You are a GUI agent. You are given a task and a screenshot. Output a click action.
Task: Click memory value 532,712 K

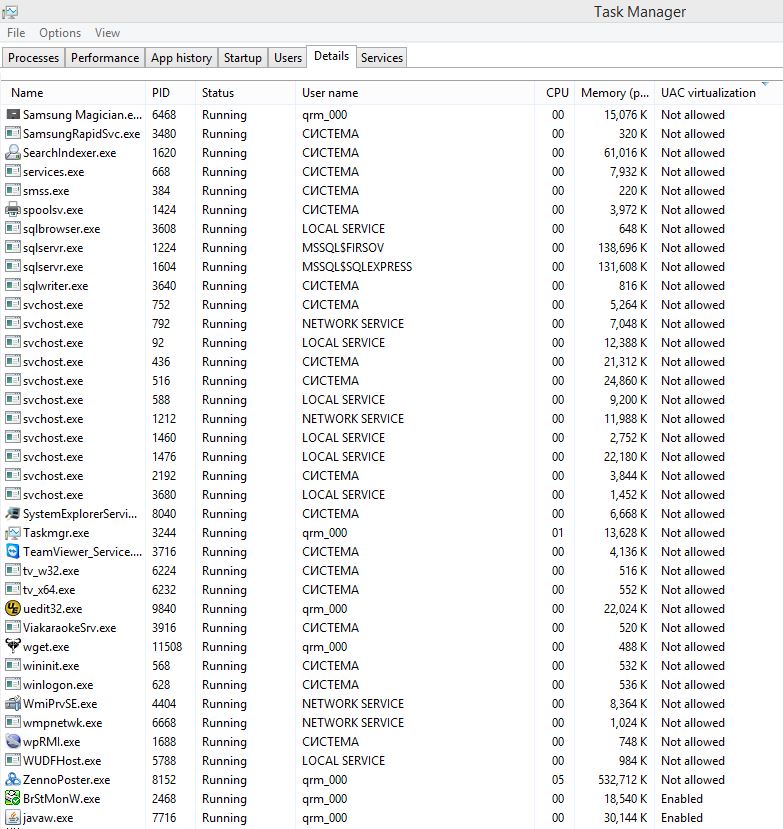pyautogui.click(x=622, y=779)
